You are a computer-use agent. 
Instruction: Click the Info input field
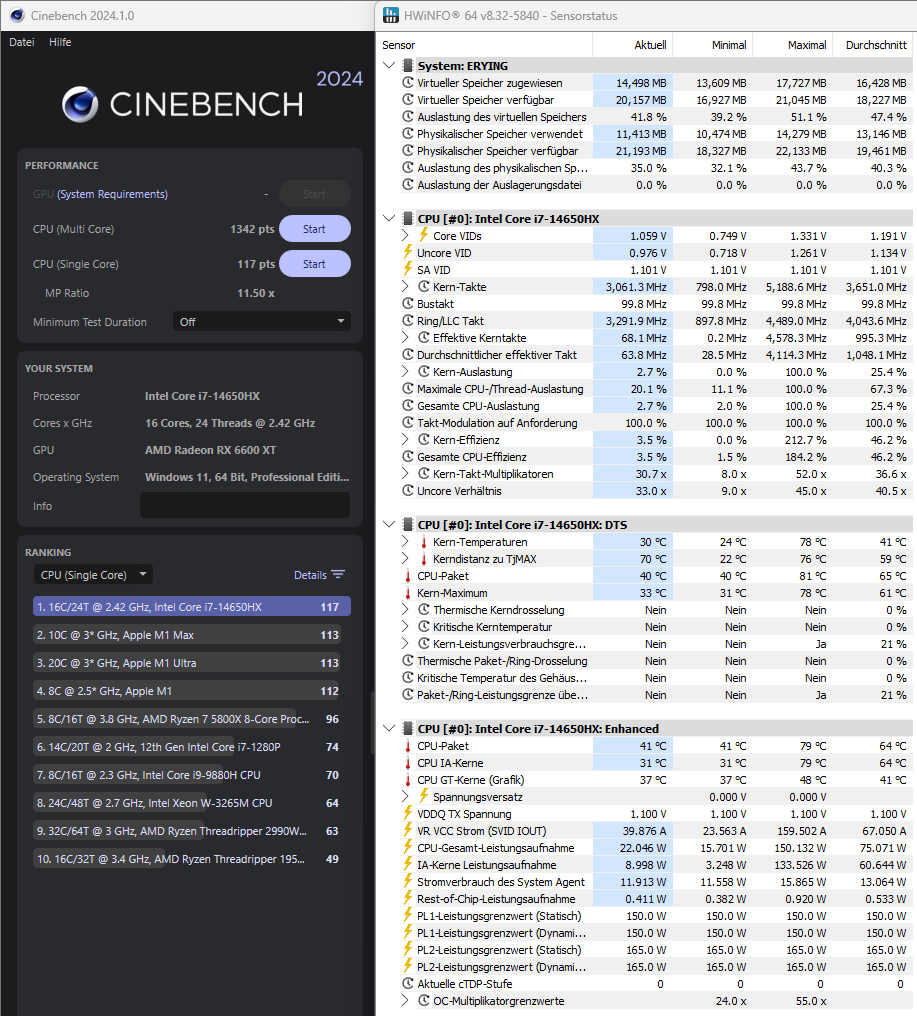click(x=245, y=505)
